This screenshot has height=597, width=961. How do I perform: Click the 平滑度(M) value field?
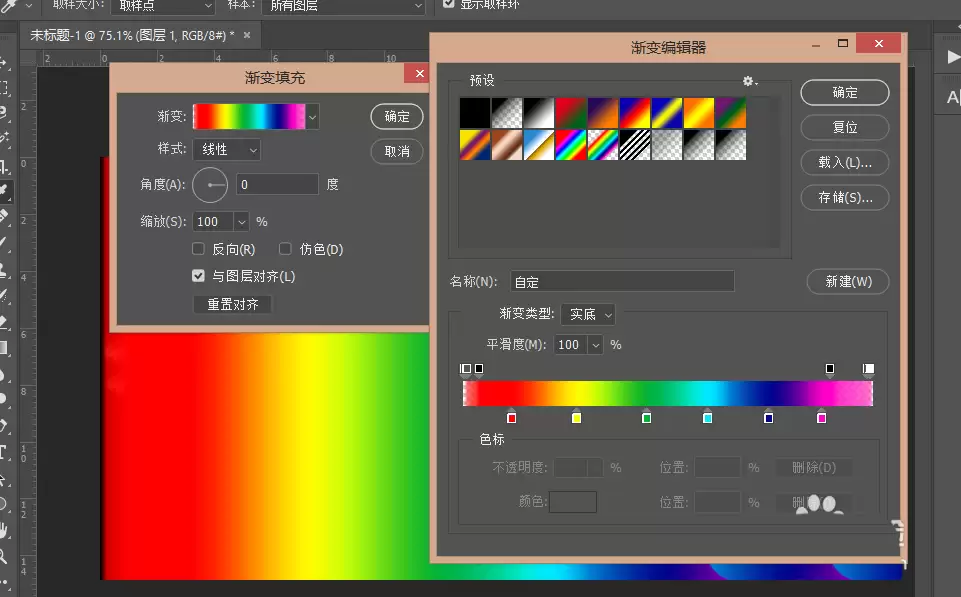(571, 345)
